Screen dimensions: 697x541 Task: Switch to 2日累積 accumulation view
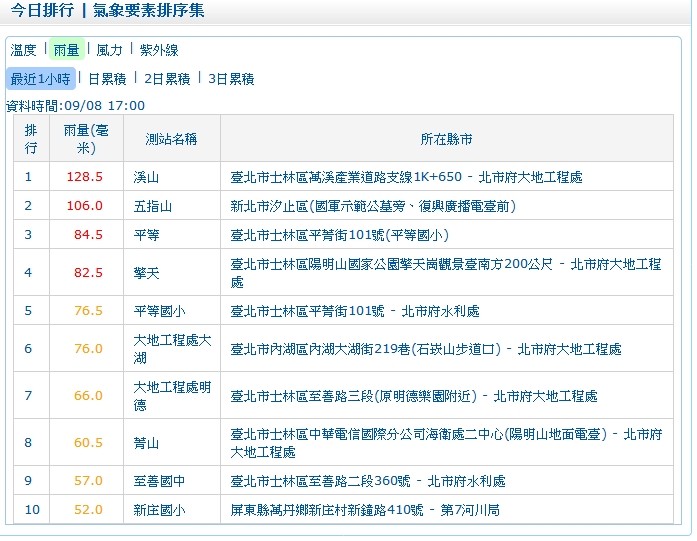(x=168, y=79)
